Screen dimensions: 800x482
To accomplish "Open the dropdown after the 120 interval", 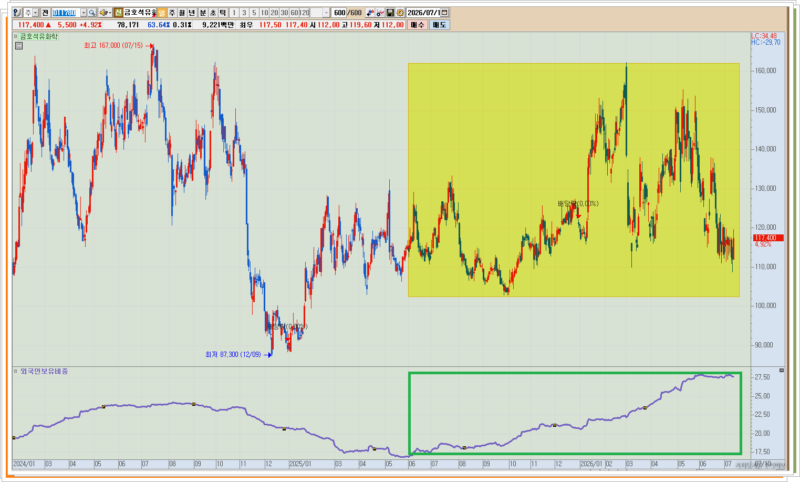I will pos(327,12).
